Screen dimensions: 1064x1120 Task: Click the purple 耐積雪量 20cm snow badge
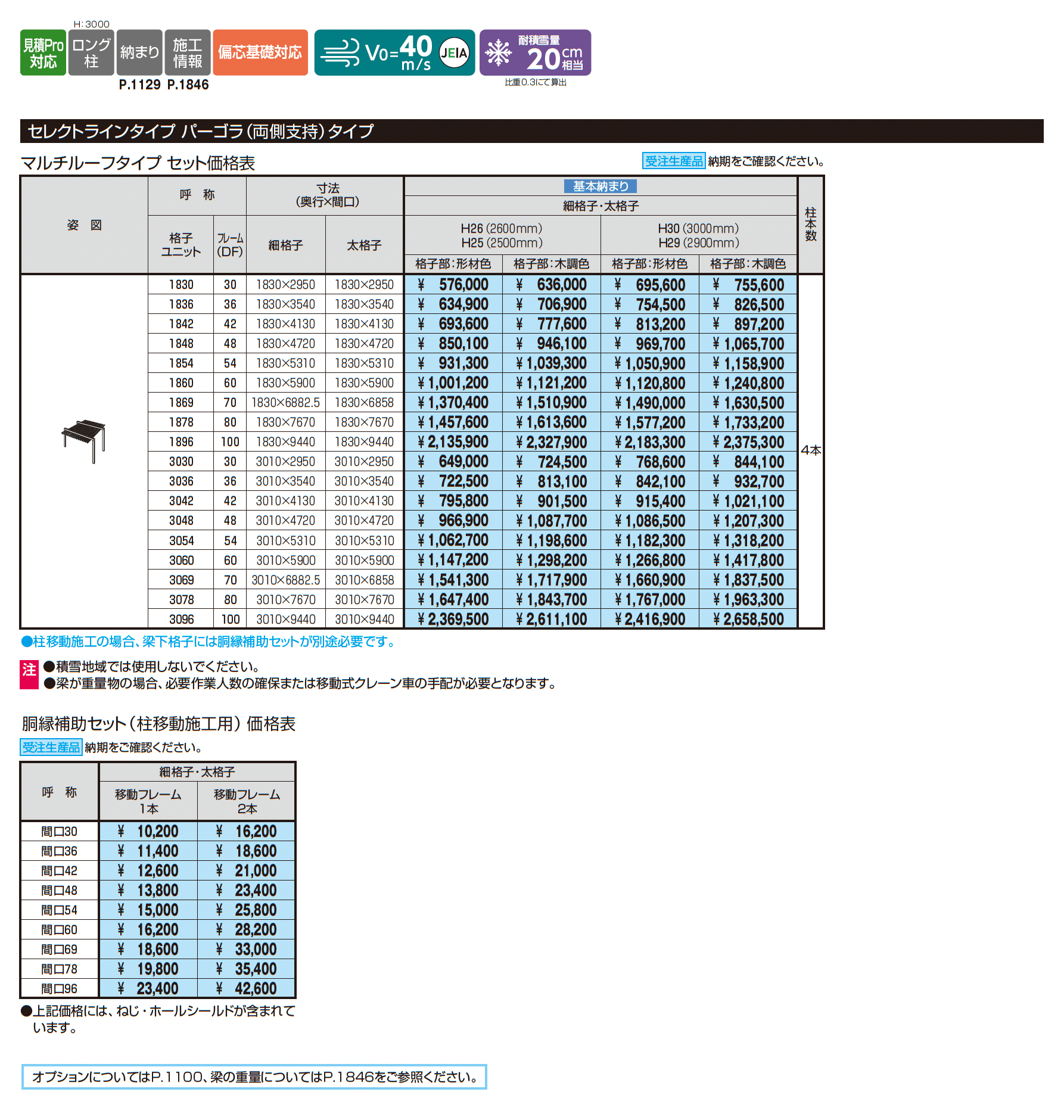(x=535, y=52)
